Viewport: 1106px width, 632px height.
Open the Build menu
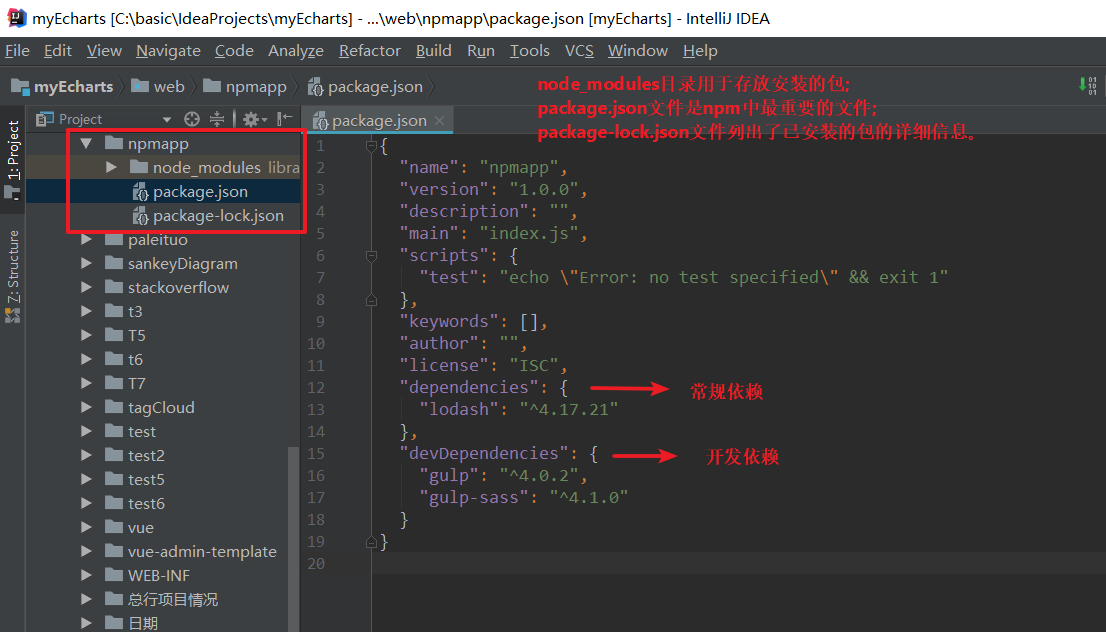(x=433, y=51)
